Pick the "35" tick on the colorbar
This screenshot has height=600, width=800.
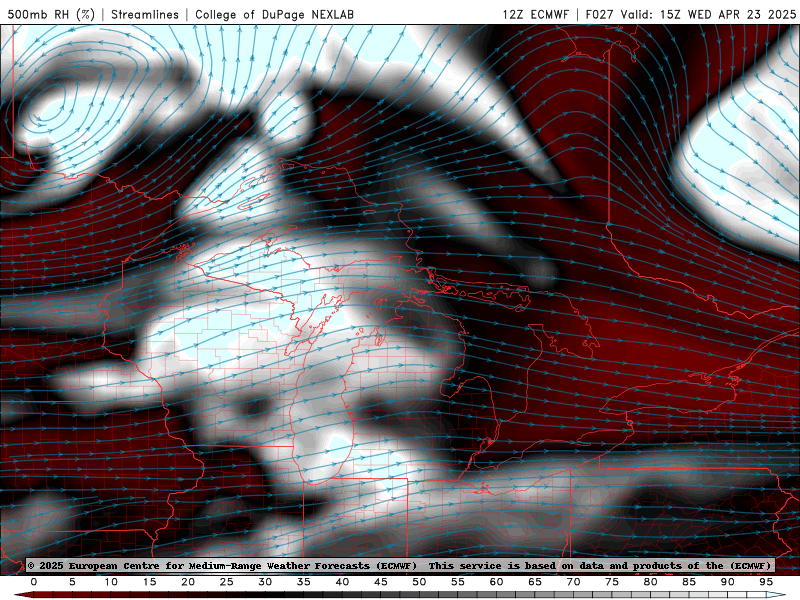point(304,582)
